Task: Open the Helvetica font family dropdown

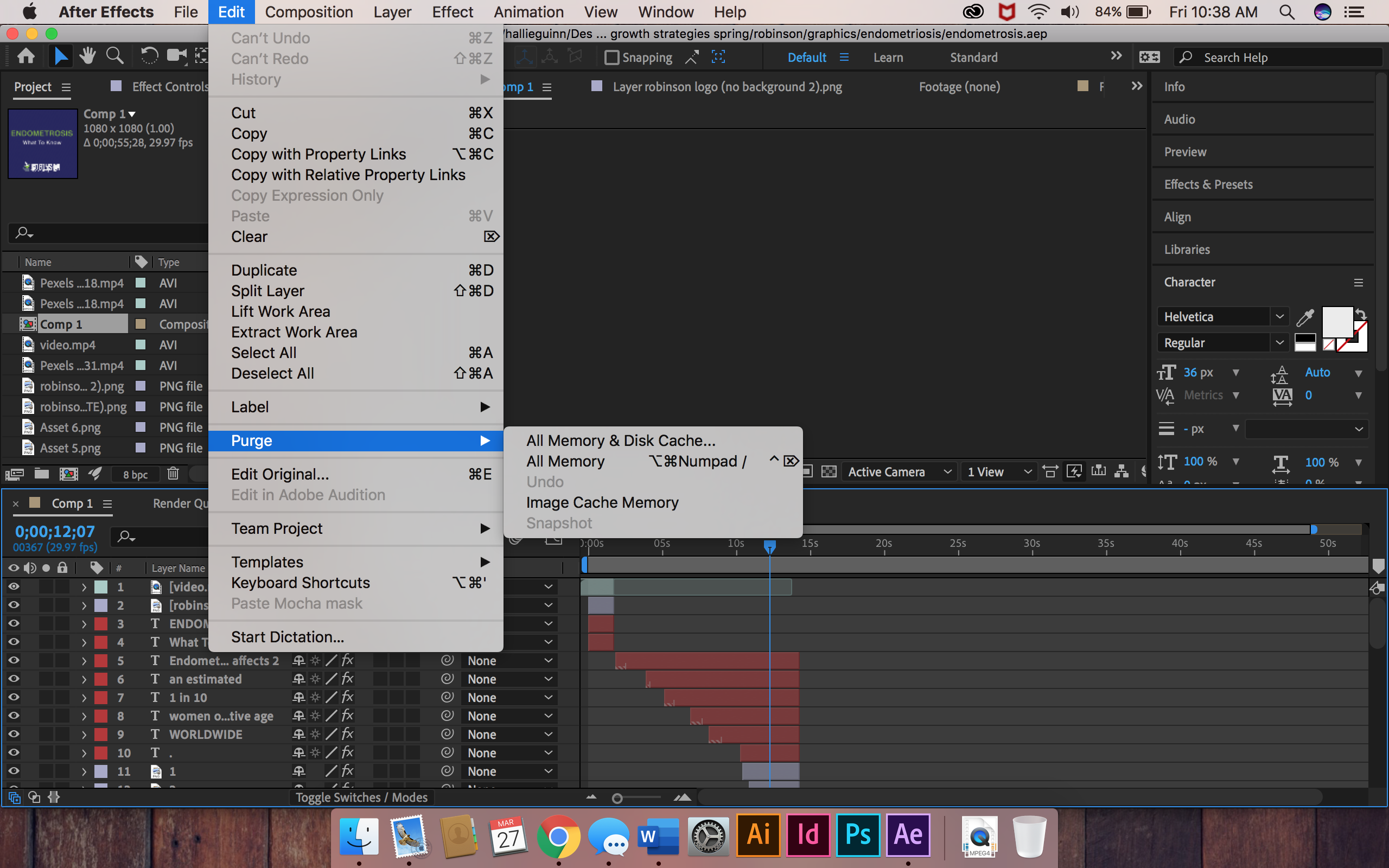Action: tap(1279, 316)
